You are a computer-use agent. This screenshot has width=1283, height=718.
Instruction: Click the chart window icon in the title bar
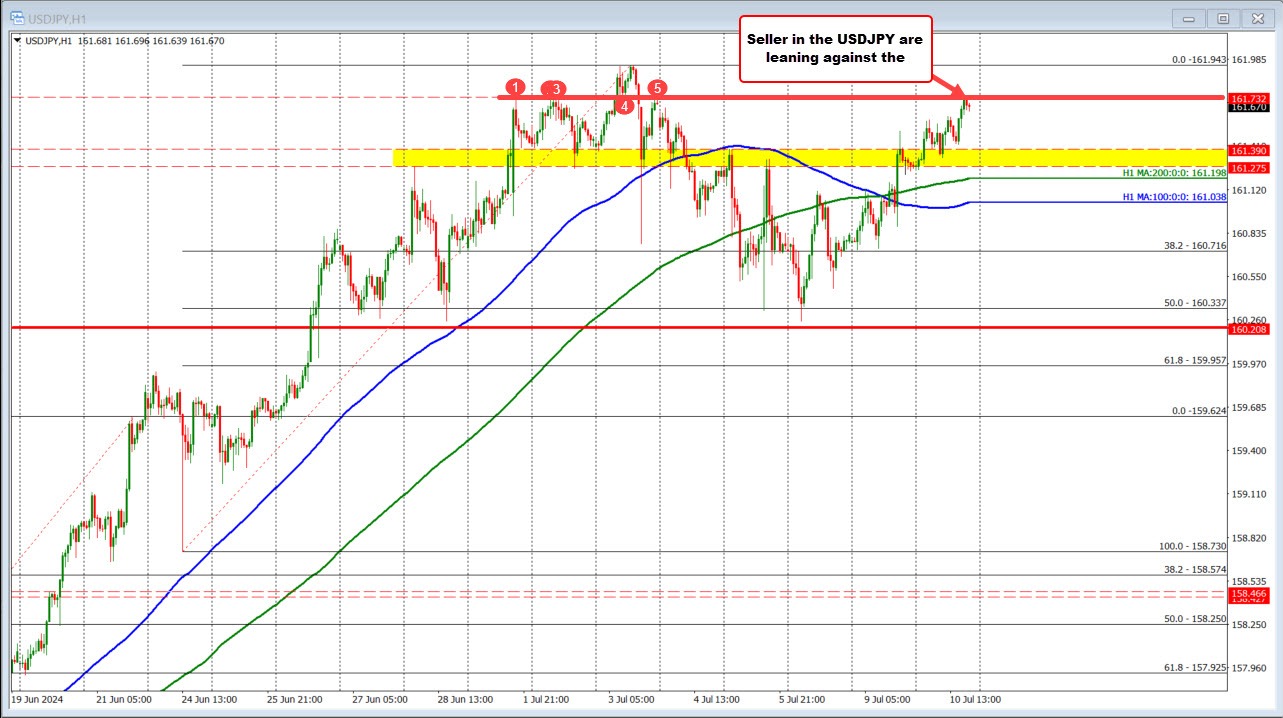(17, 17)
